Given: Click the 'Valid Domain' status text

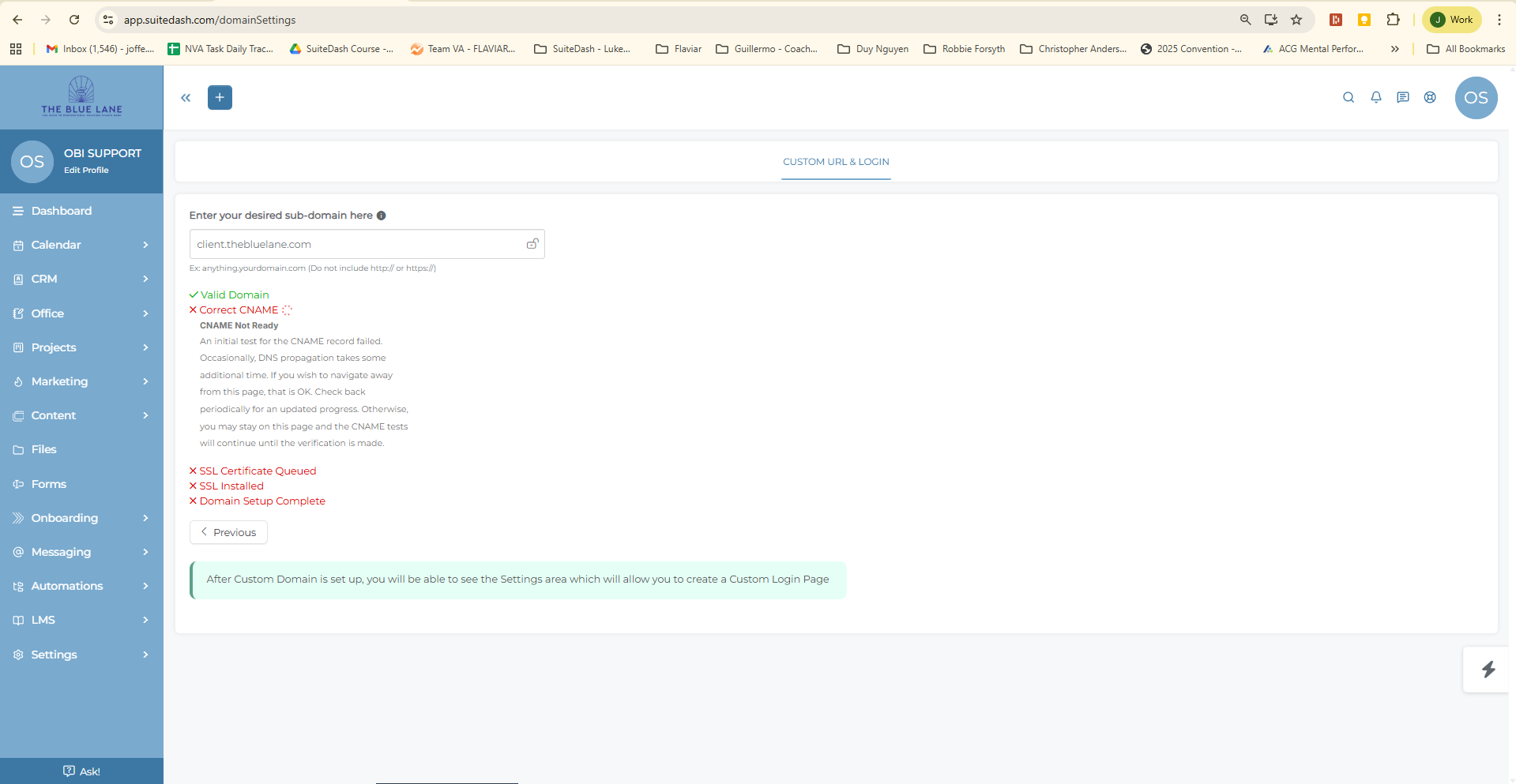Looking at the screenshot, I should pos(235,295).
